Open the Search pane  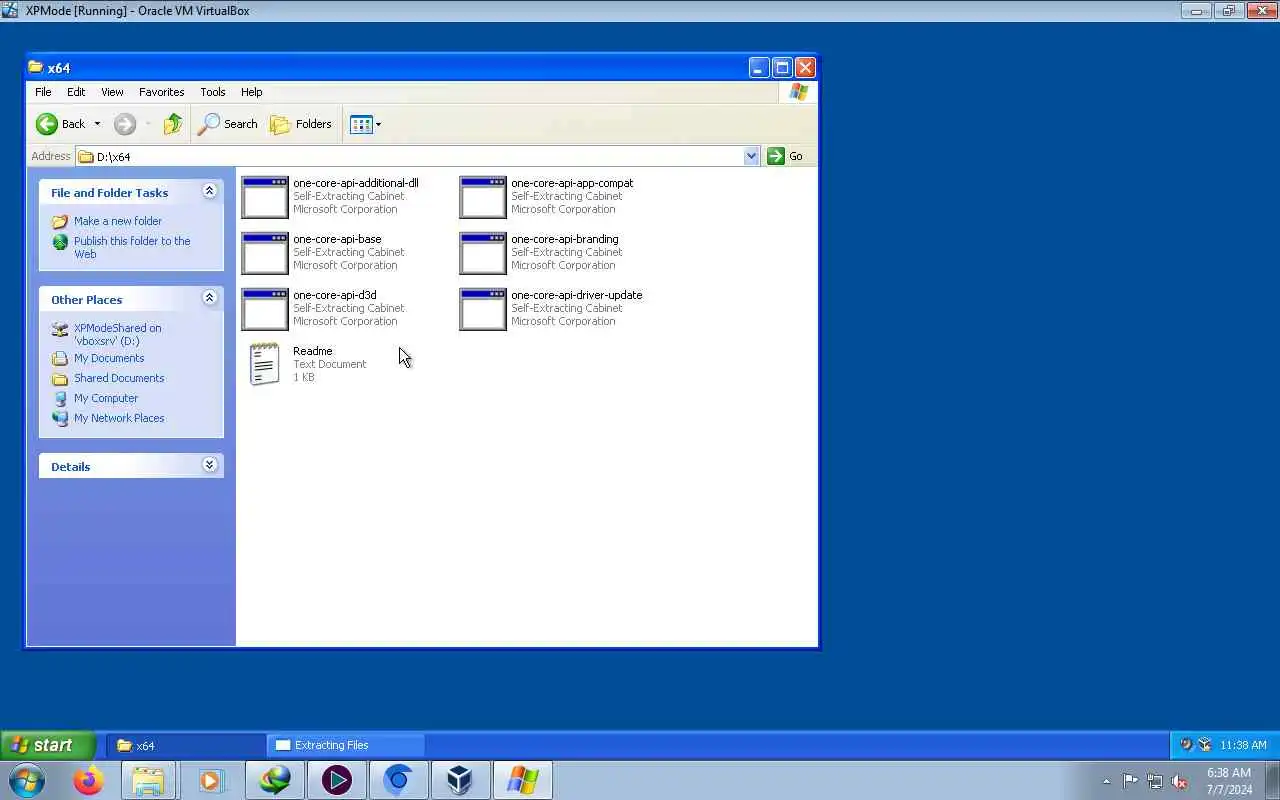pos(228,124)
